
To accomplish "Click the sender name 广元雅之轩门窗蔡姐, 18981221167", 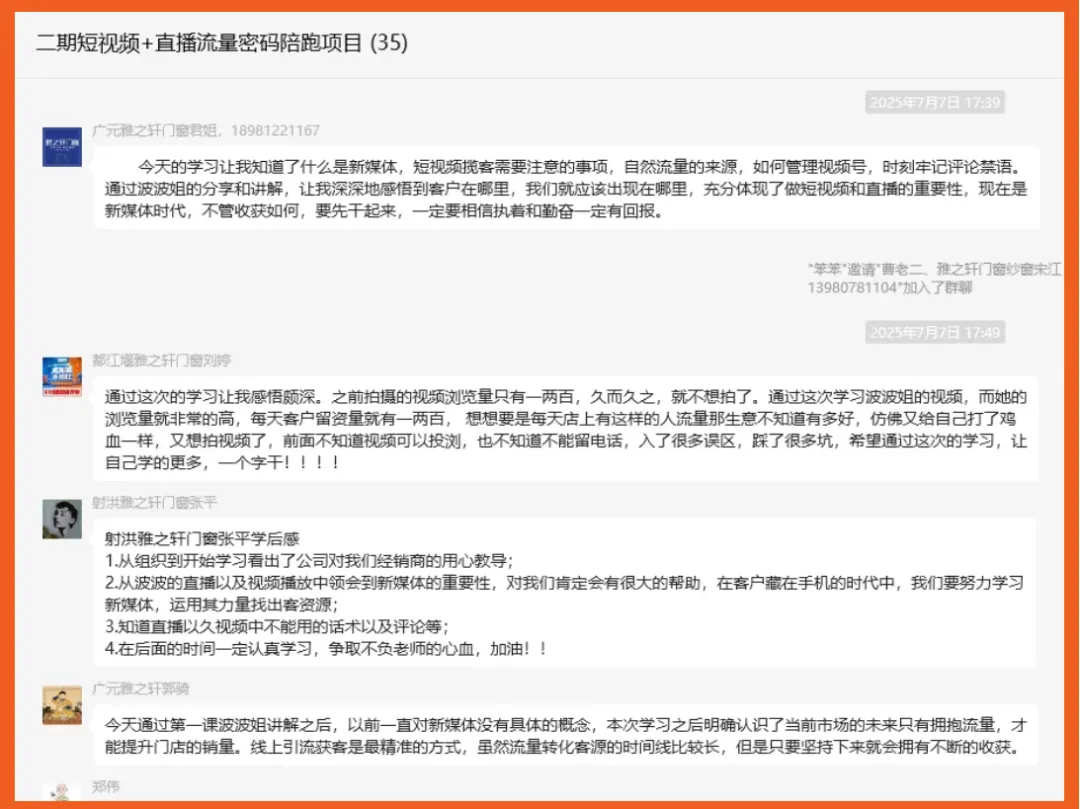I will 206,130.
